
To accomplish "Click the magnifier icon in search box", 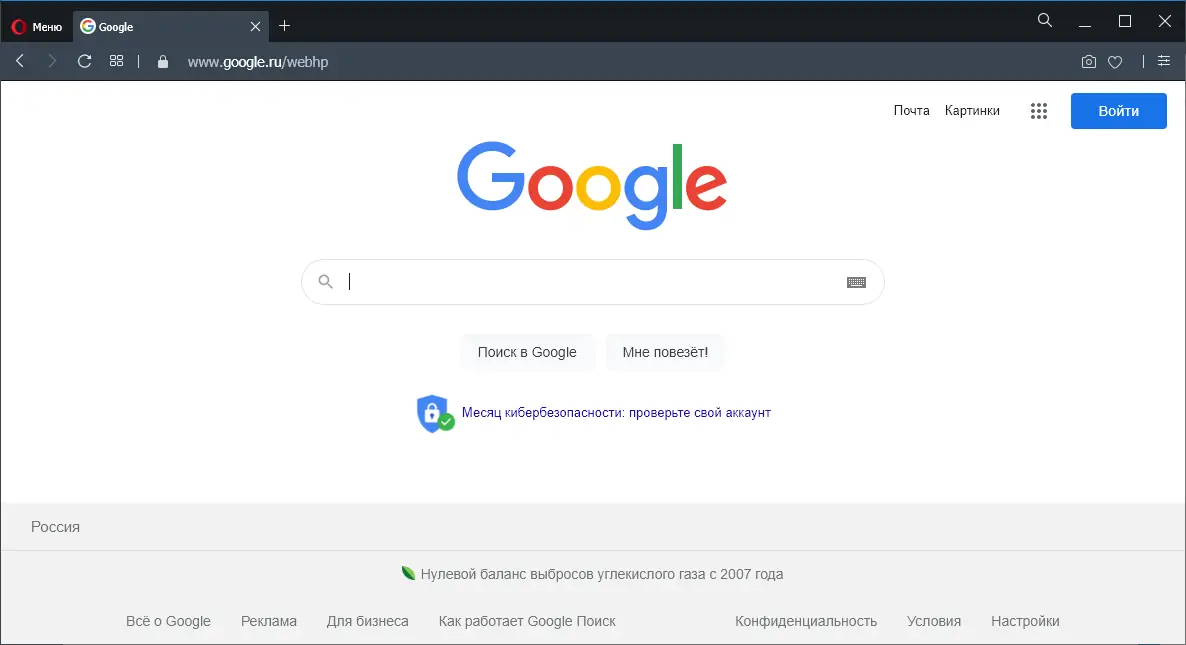I will click(325, 282).
